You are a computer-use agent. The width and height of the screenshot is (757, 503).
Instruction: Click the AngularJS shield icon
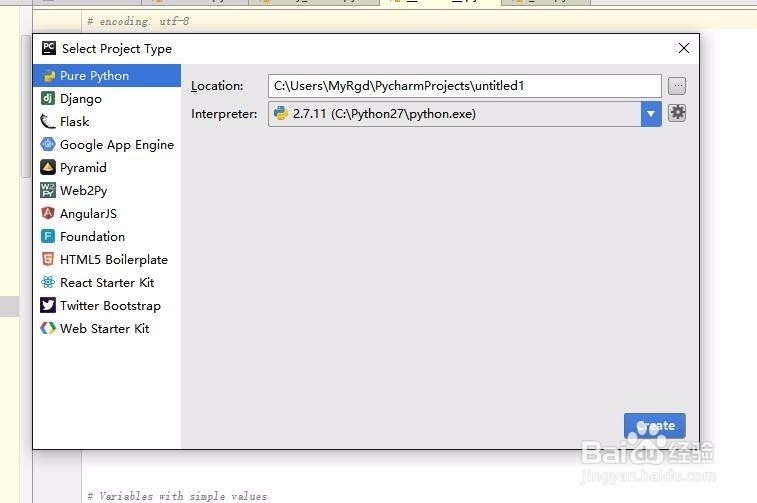coord(48,213)
